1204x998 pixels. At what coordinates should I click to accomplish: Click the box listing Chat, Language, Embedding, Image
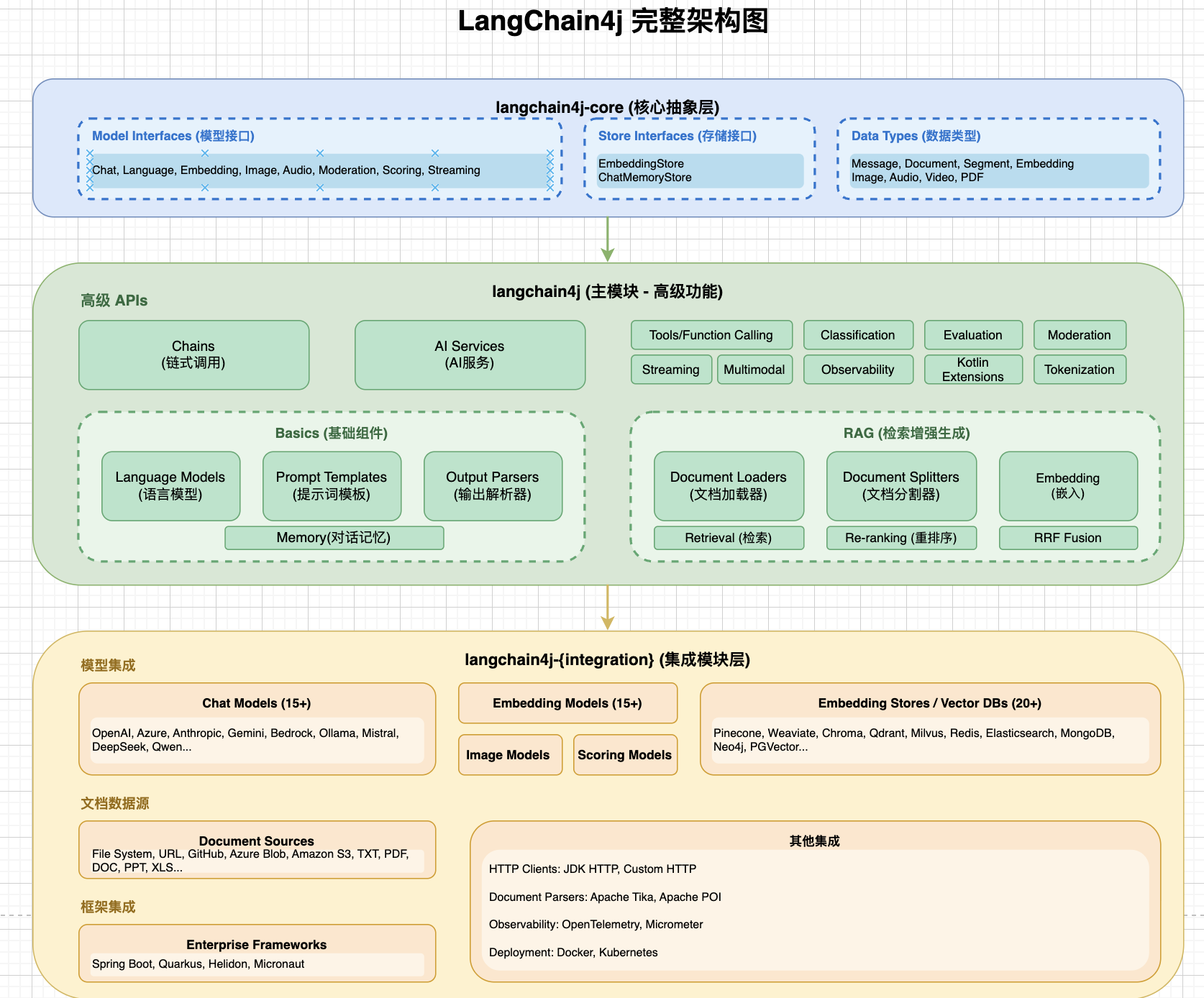(320, 170)
